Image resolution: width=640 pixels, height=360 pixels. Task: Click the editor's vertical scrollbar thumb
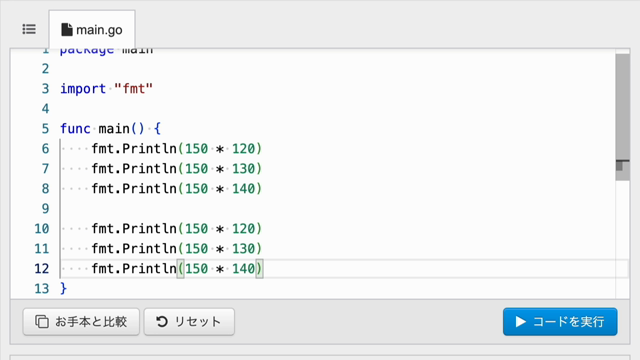tap(622, 107)
